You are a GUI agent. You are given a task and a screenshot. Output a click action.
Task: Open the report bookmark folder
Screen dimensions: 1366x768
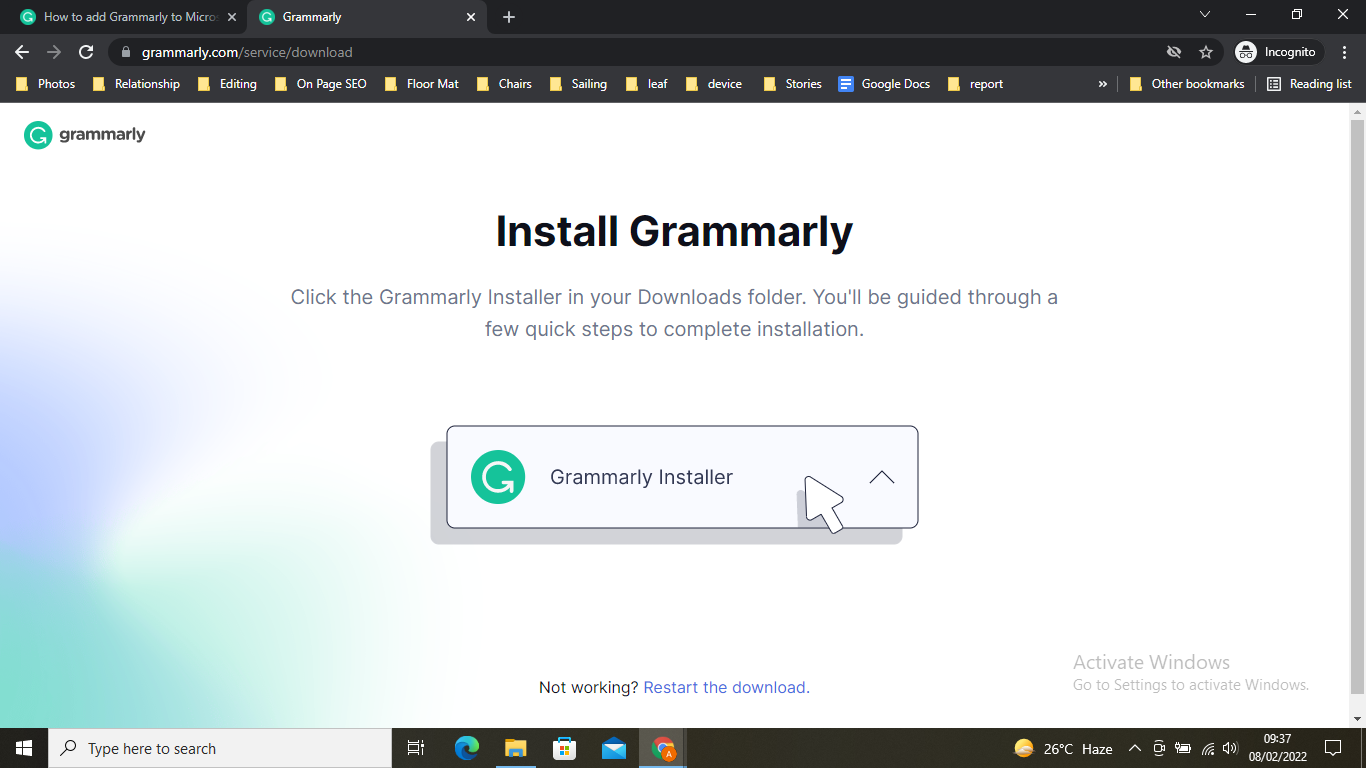point(975,84)
